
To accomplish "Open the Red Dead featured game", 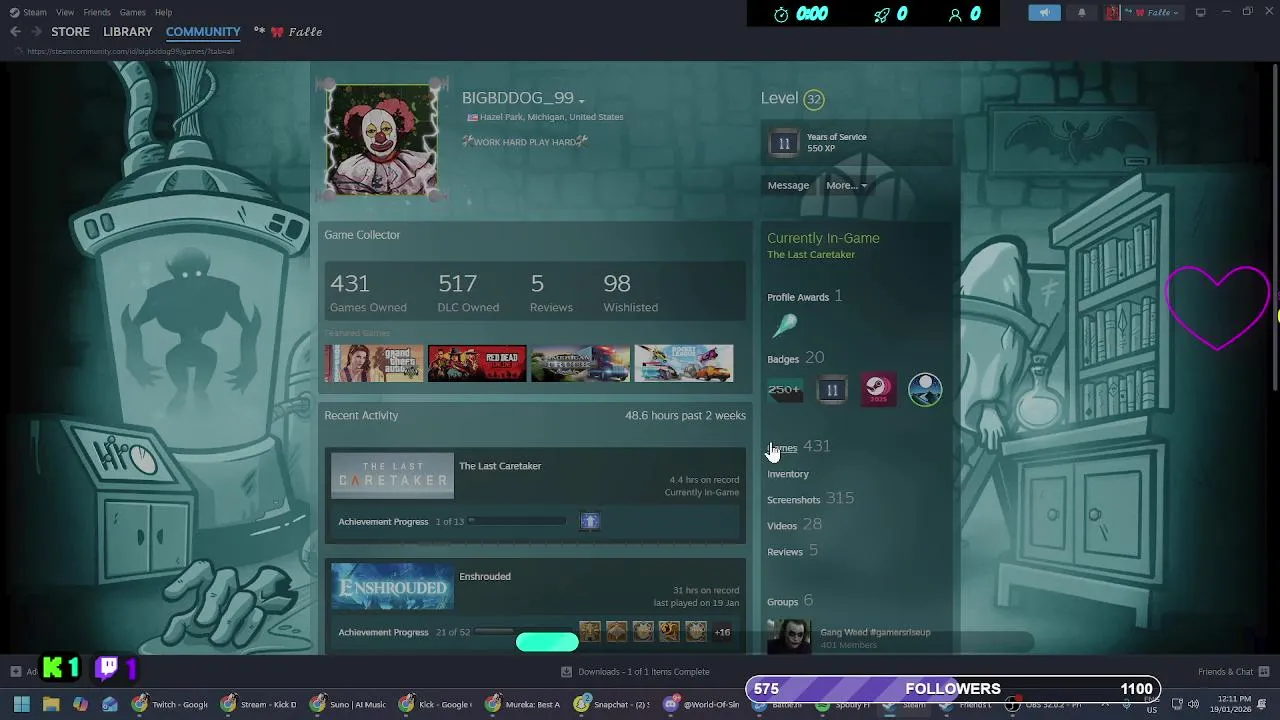I will point(477,364).
